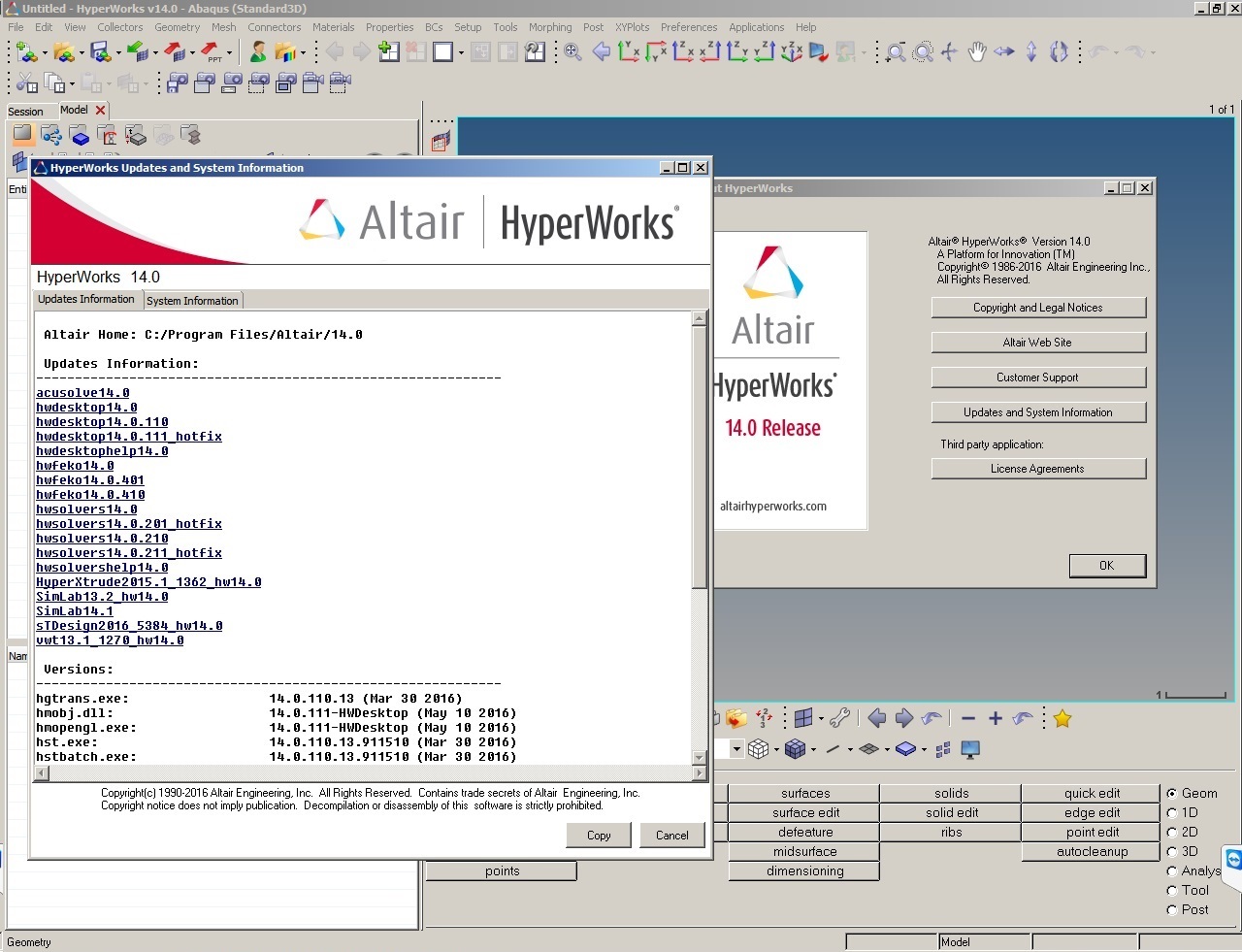The height and width of the screenshot is (952, 1242).
Task: Expand the Save Model dropdown arrow
Action: [x=118, y=52]
